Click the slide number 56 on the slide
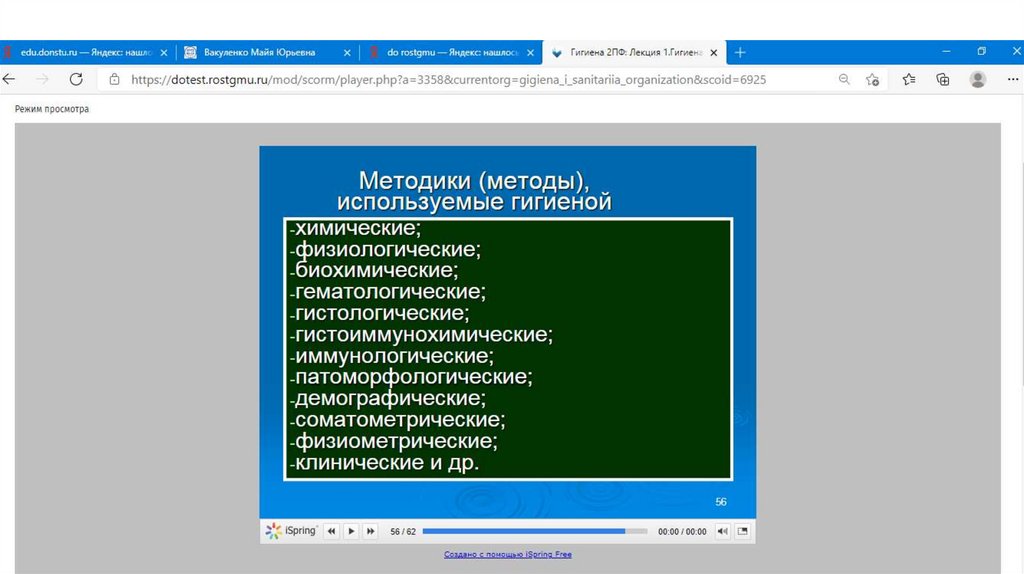 tap(720, 502)
